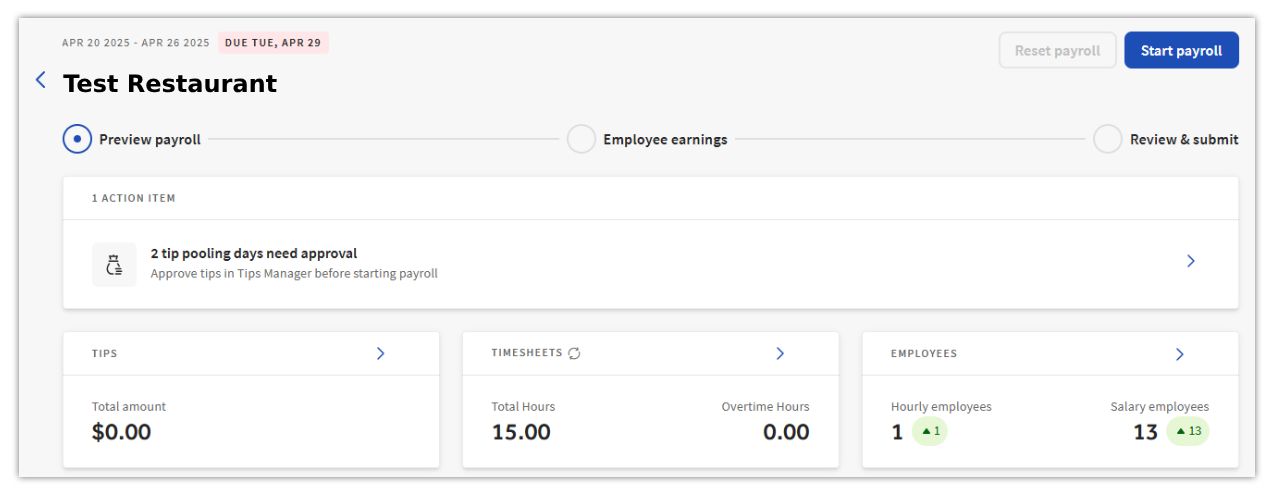The width and height of the screenshot is (1272, 495).
Task: Open the tip pooling action item arrow
Action: tap(1190, 261)
